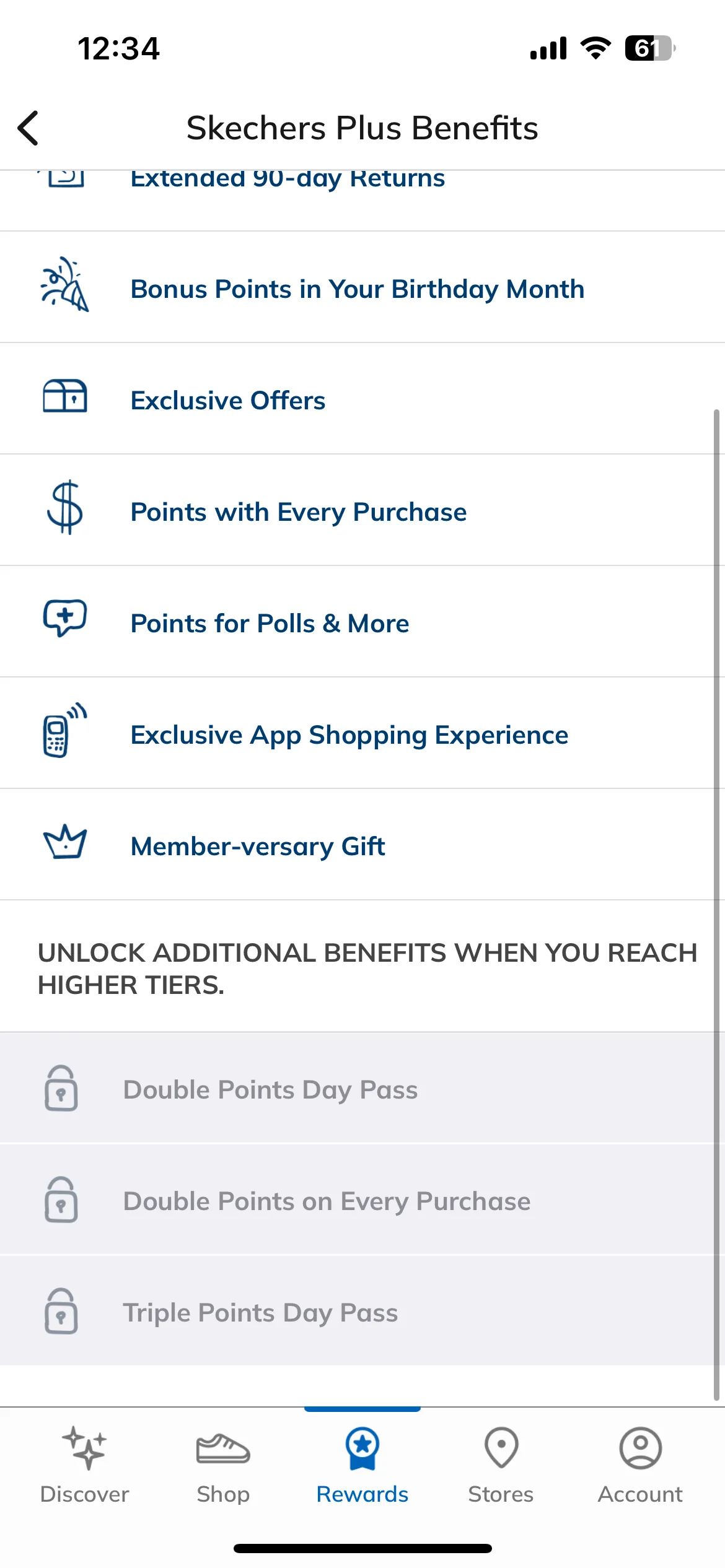
Task: Switch to the Shop tab
Action: [x=223, y=1465]
